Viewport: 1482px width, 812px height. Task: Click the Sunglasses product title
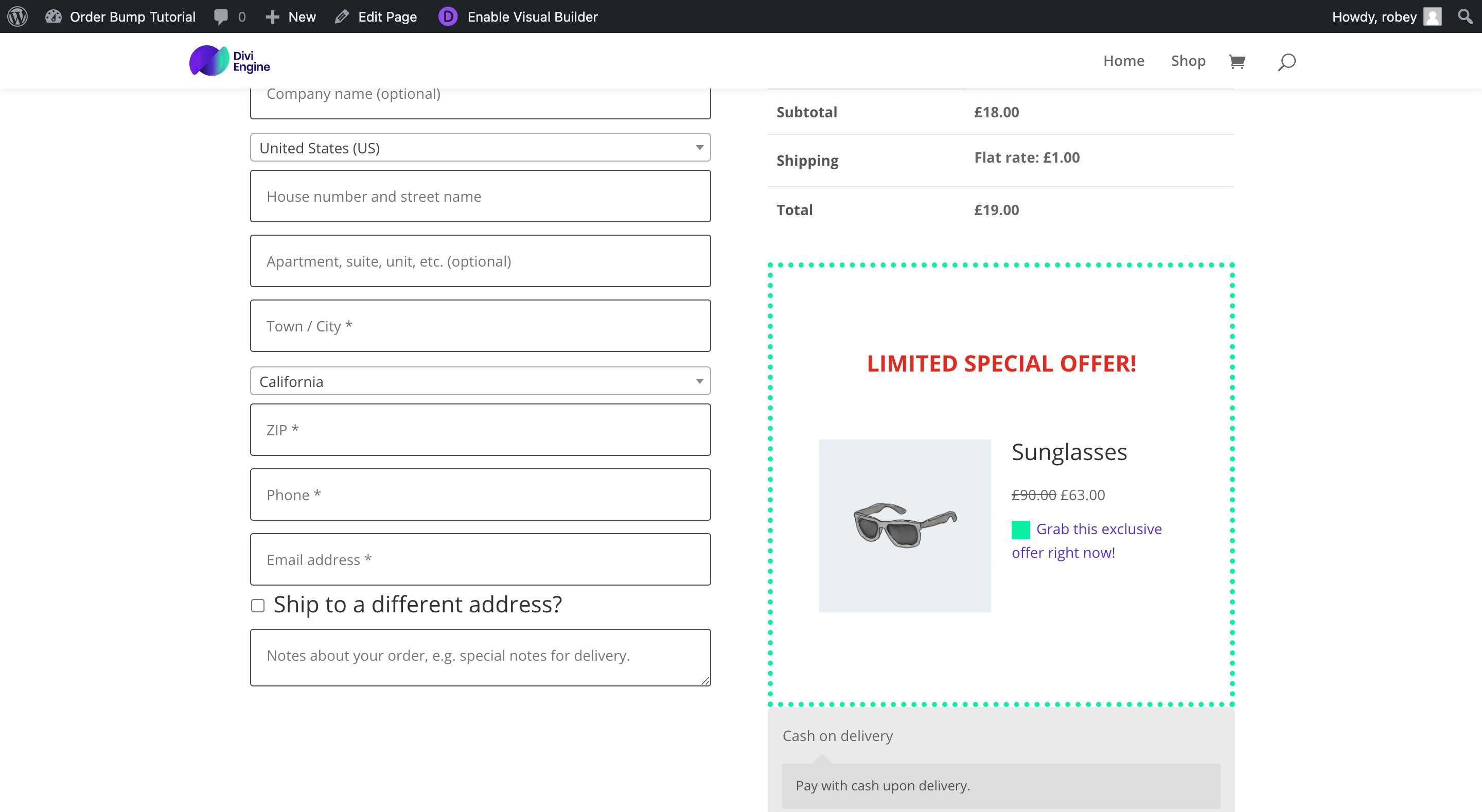(1069, 452)
